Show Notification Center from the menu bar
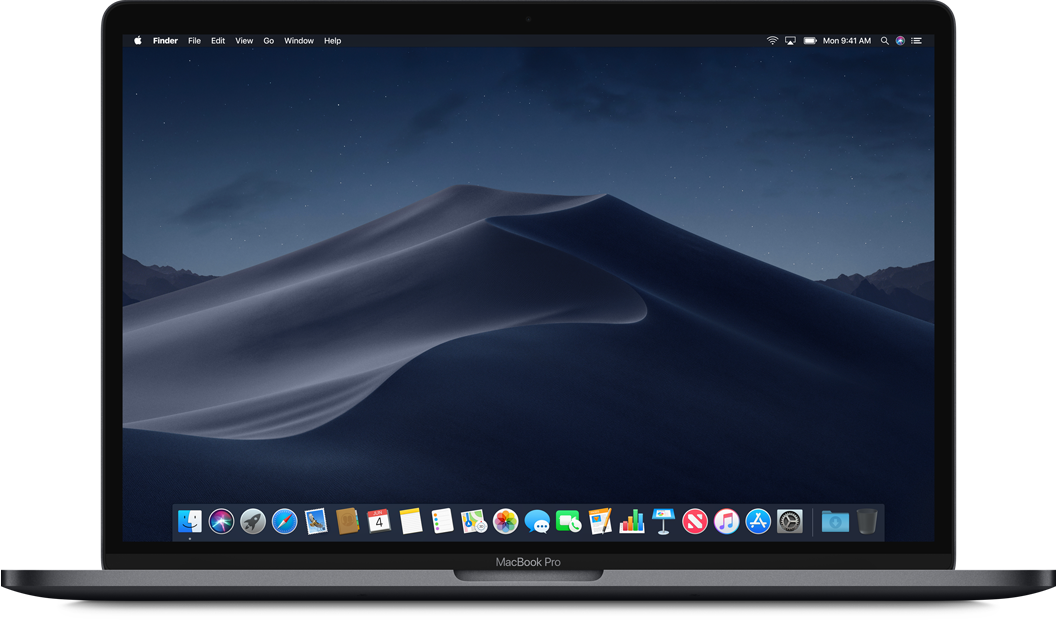The image size is (1057, 621). pos(917,41)
